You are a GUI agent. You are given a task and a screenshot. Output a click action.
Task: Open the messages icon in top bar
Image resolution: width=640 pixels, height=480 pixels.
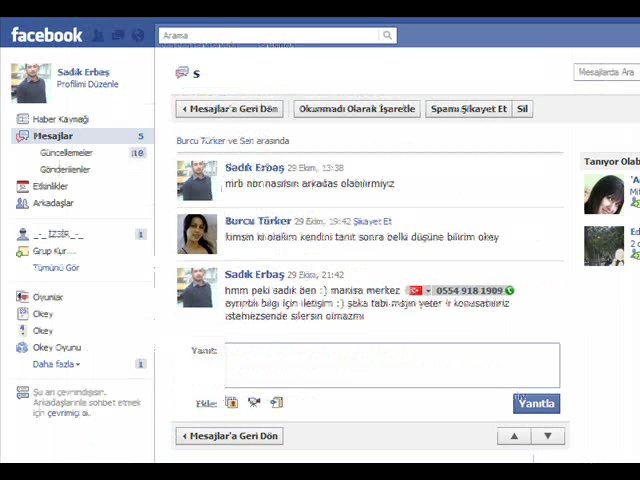pyautogui.click(x=118, y=36)
